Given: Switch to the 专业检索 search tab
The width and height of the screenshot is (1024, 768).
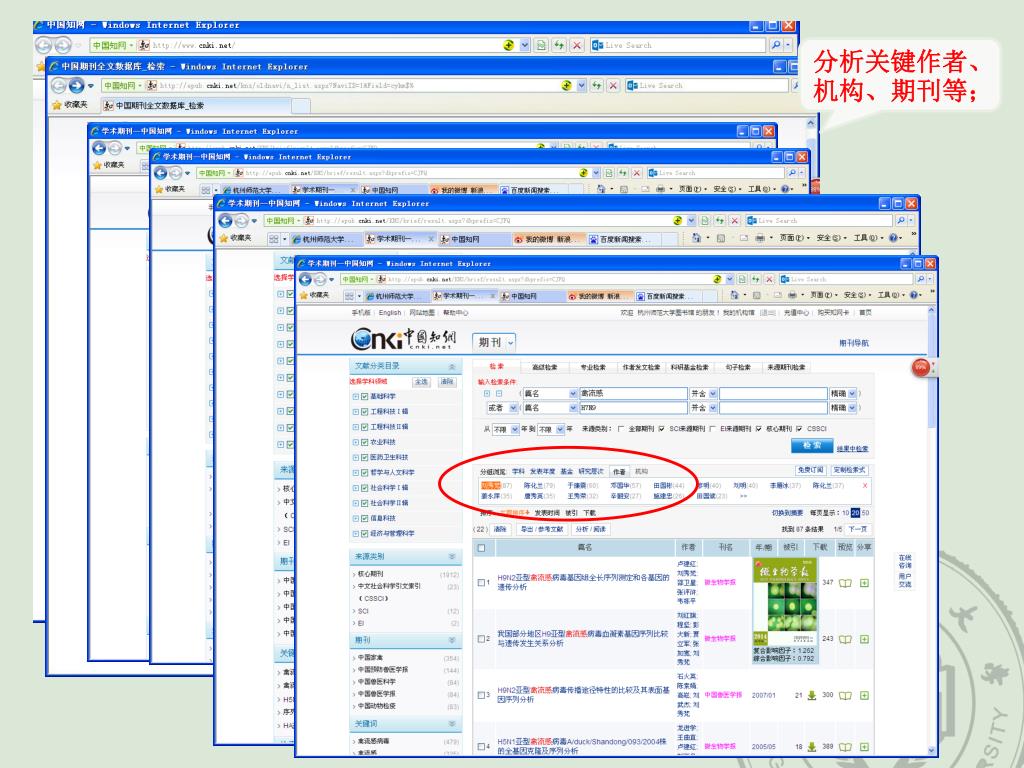Looking at the screenshot, I should tap(593, 367).
